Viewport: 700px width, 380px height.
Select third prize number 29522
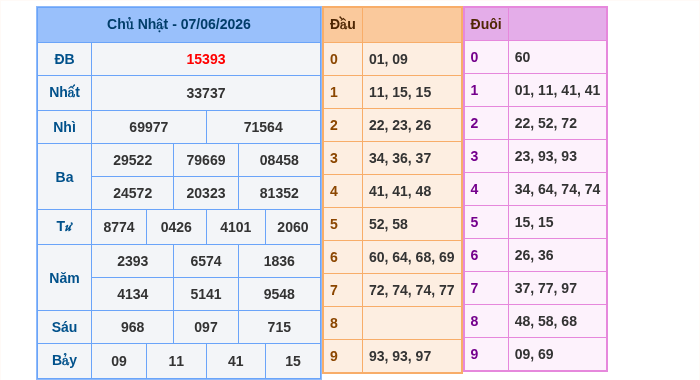(x=133, y=160)
